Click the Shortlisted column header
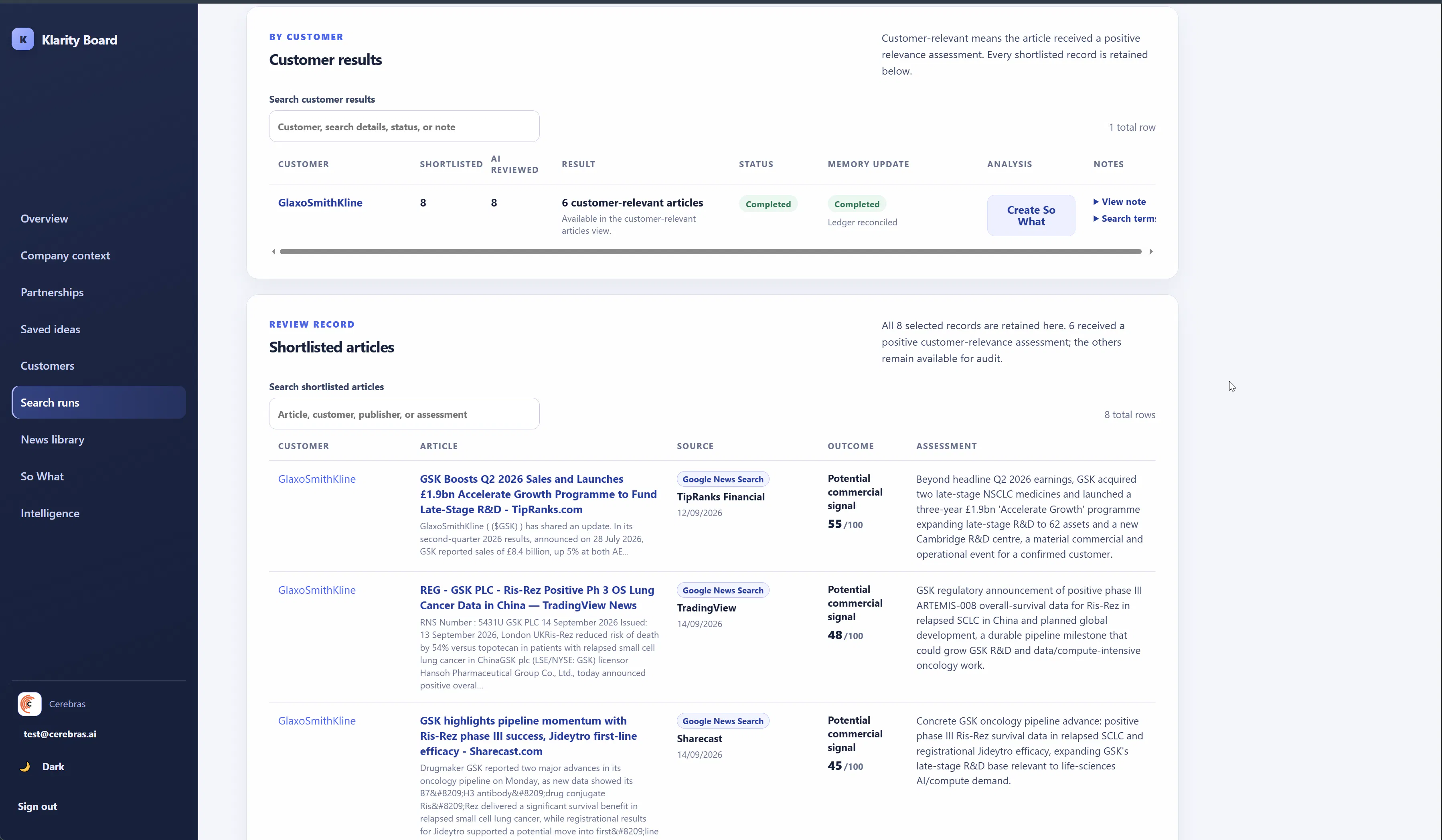The height and width of the screenshot is (840, 1442). pyautogui.click(x=451, y=164)
